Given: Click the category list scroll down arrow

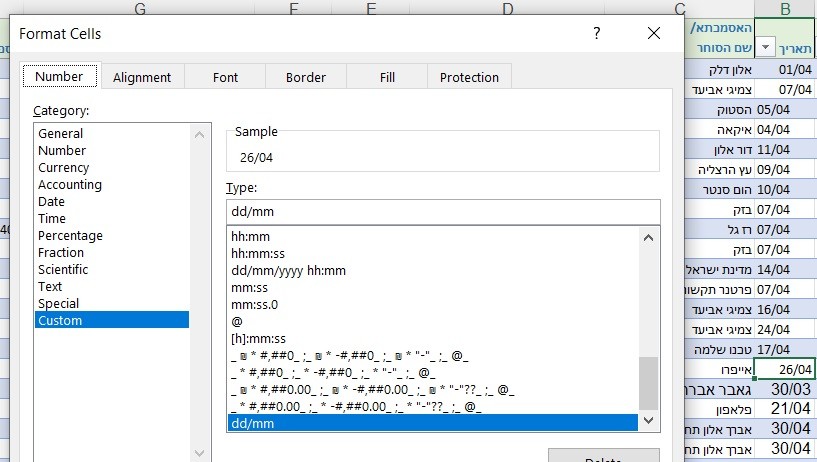Looking at the screenshot, I should (200, 454).
